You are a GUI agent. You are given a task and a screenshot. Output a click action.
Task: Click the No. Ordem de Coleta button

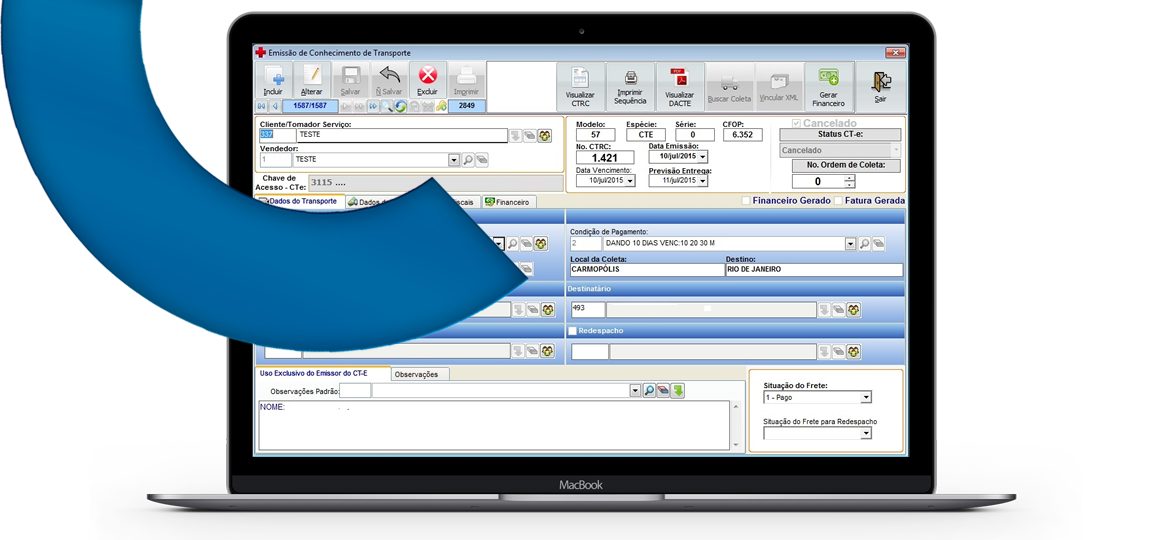[x=846, y=166]
